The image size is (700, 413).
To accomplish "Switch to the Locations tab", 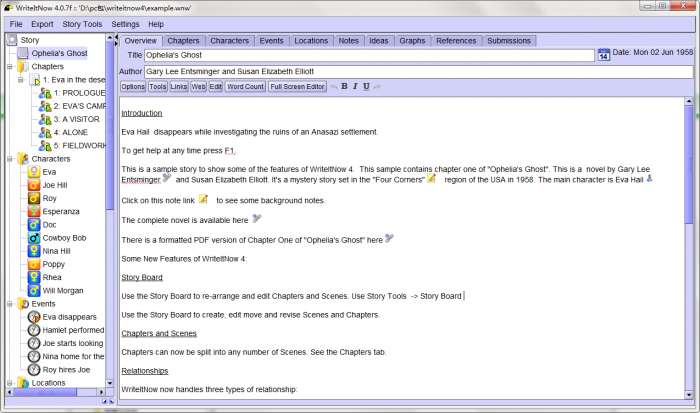I will tap(311, 41).
